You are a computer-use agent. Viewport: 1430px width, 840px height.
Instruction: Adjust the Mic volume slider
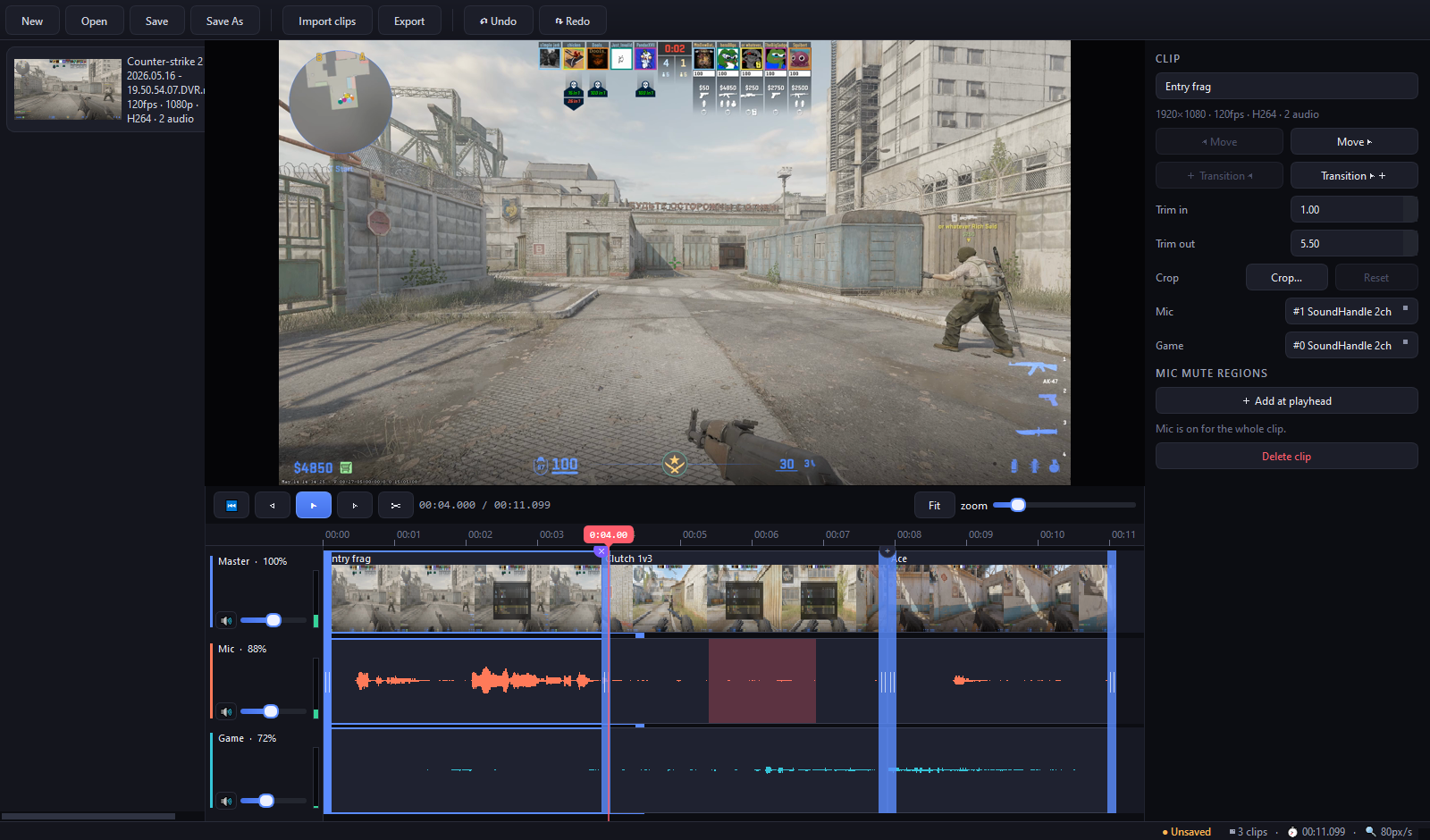click(x=273, y=711)
